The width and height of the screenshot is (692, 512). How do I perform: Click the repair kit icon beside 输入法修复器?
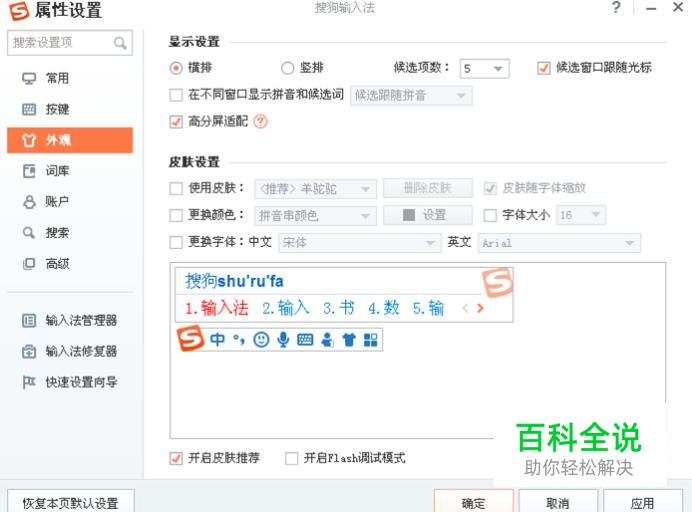29,351
